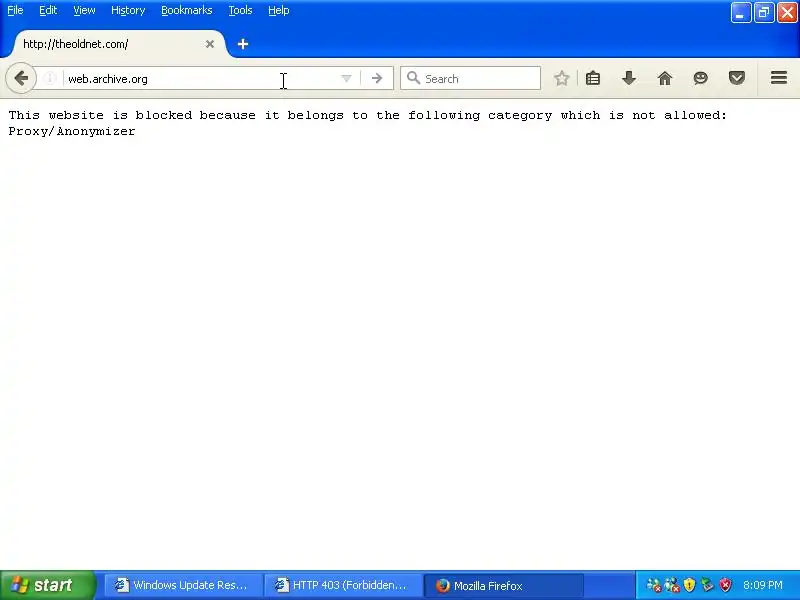The height and width of the screenshot is (600, 800).
Task: Close the Firefox window with X
Action: click(x=787, y=13)
